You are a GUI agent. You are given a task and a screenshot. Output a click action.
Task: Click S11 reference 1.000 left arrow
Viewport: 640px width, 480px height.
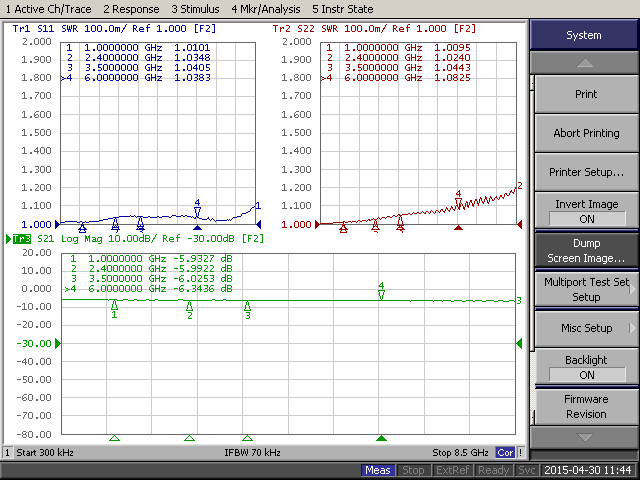click(x=57, y=224)
